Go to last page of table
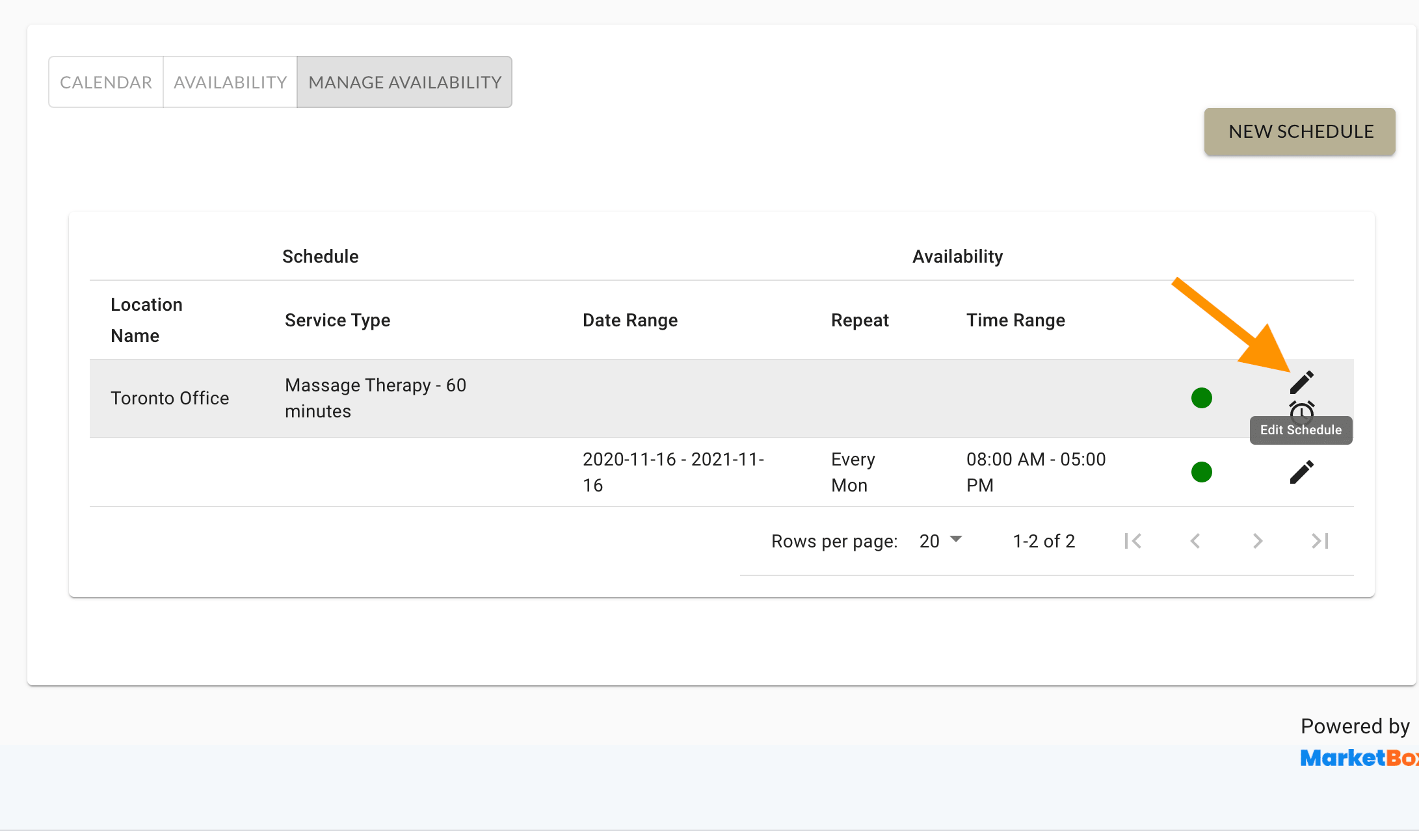The height and width of the screenshot is (840, 1419). point(1320,541)
